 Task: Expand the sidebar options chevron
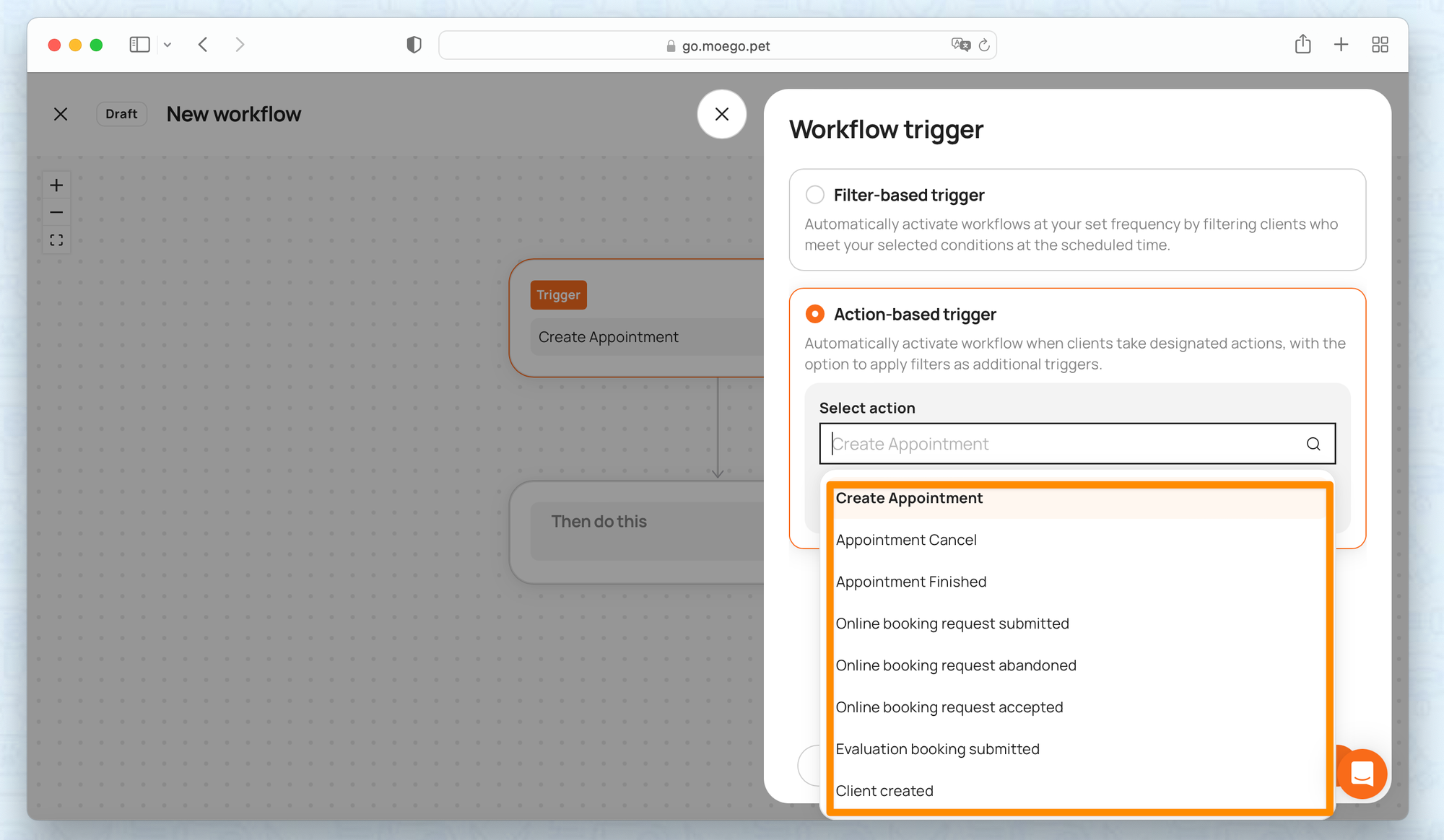coord(168,45)
